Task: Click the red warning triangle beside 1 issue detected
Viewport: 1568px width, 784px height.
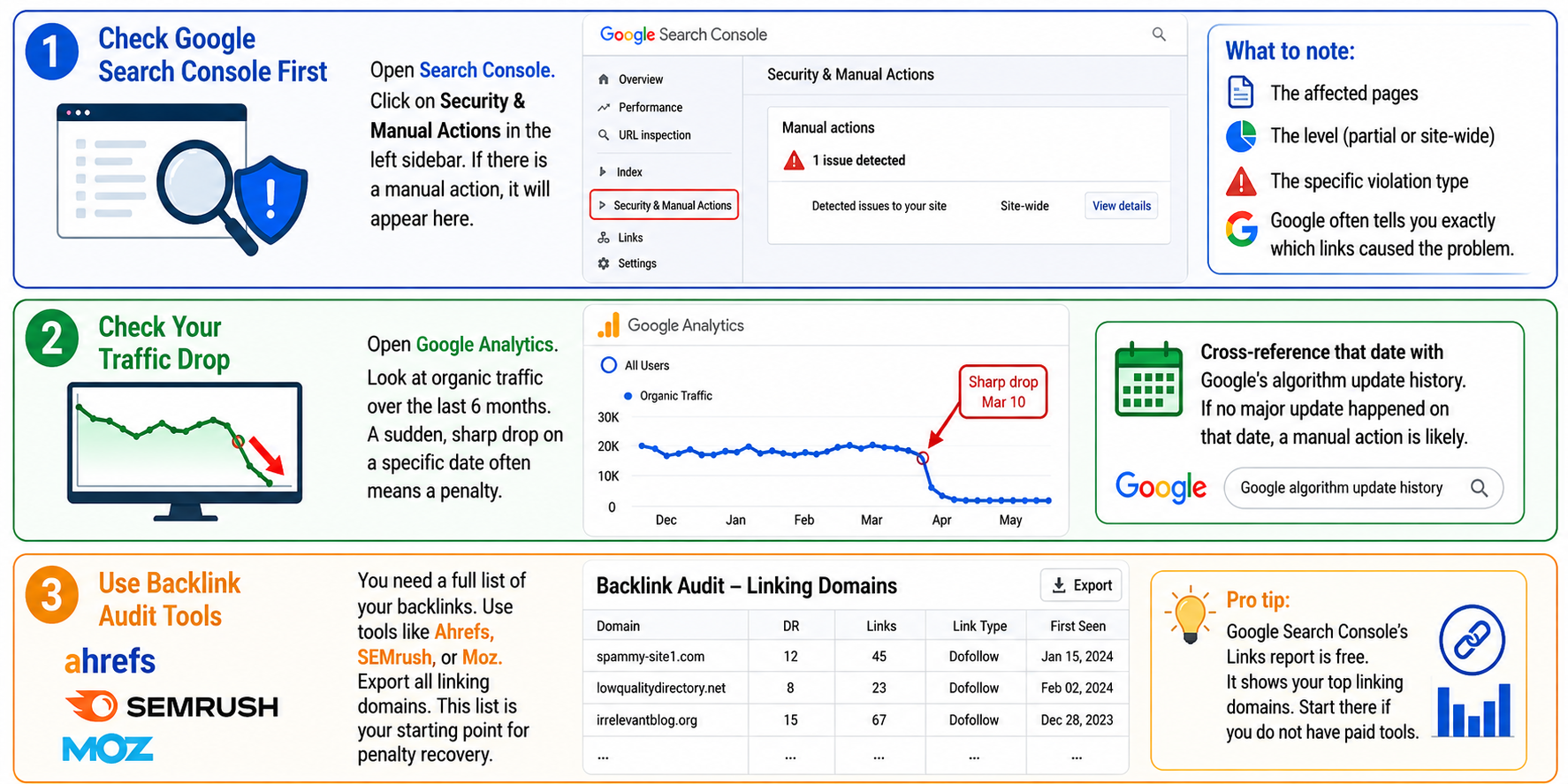Action: point(794,160)
